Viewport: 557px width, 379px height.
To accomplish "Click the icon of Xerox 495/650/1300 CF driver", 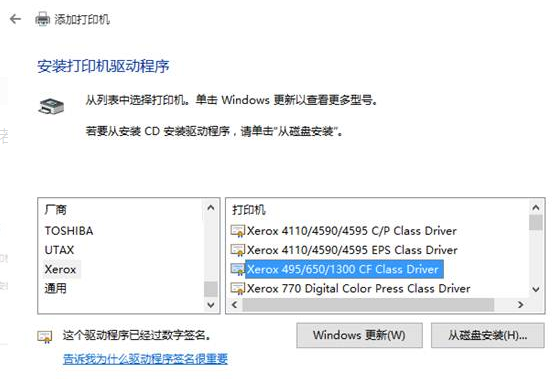I will point(238,269).
